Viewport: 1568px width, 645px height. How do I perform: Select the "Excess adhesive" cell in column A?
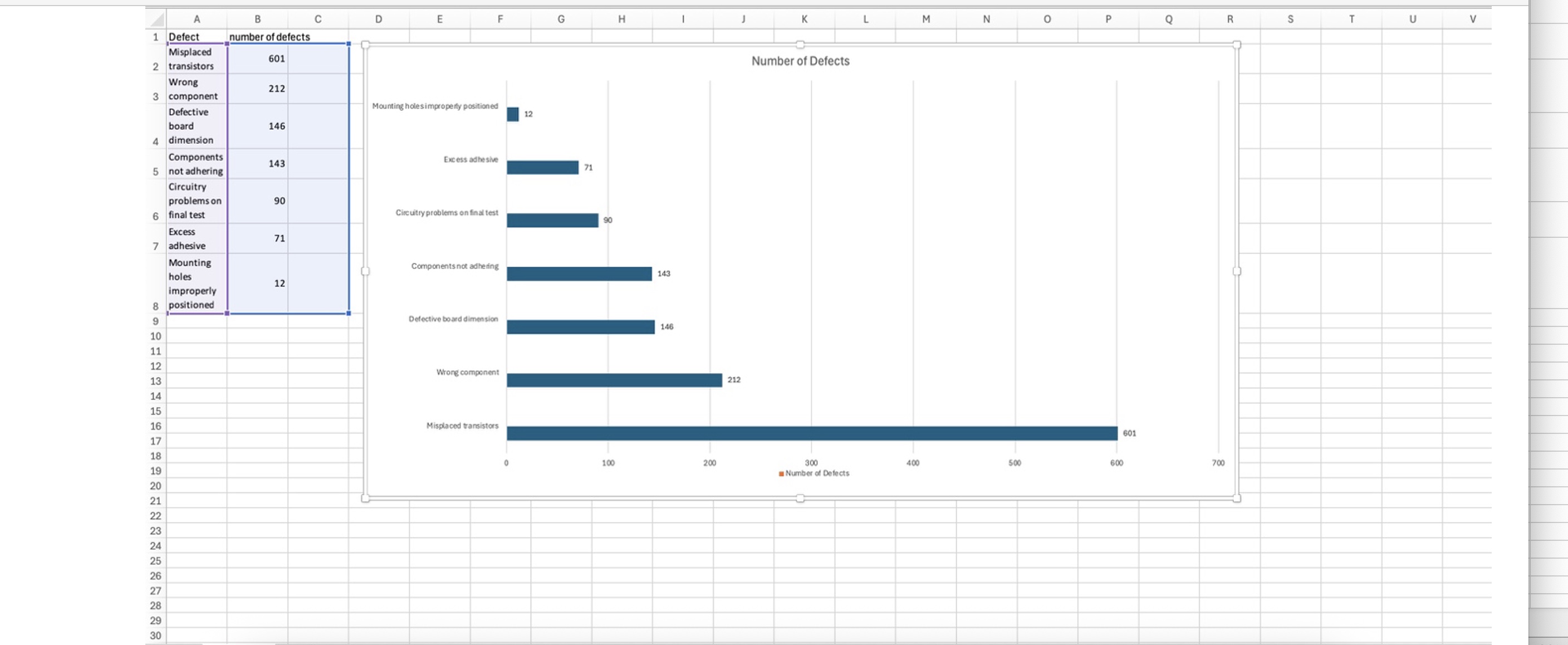click(196, 238)
